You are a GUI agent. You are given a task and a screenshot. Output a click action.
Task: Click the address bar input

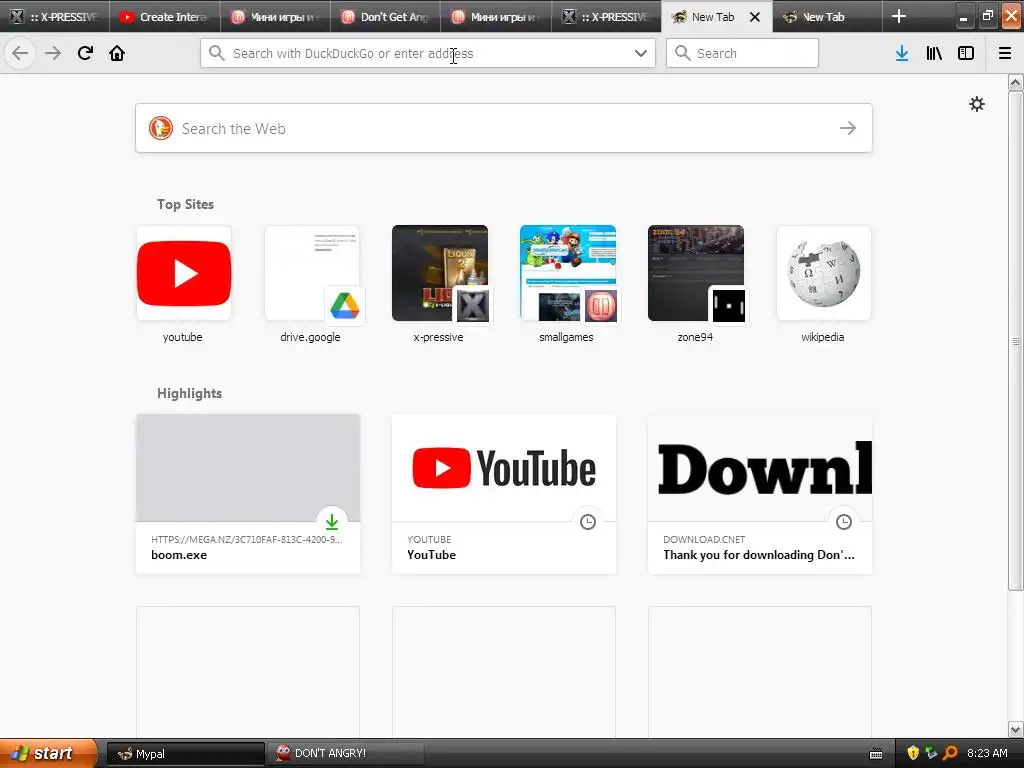(x=428, y=54)
